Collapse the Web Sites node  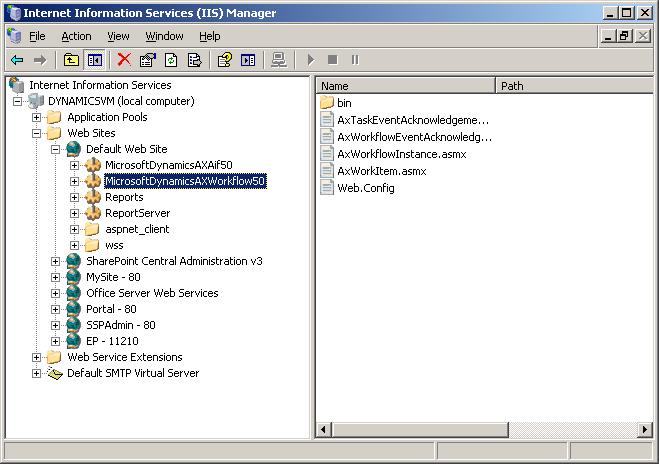pyautogui.click(x=37, y=133)
